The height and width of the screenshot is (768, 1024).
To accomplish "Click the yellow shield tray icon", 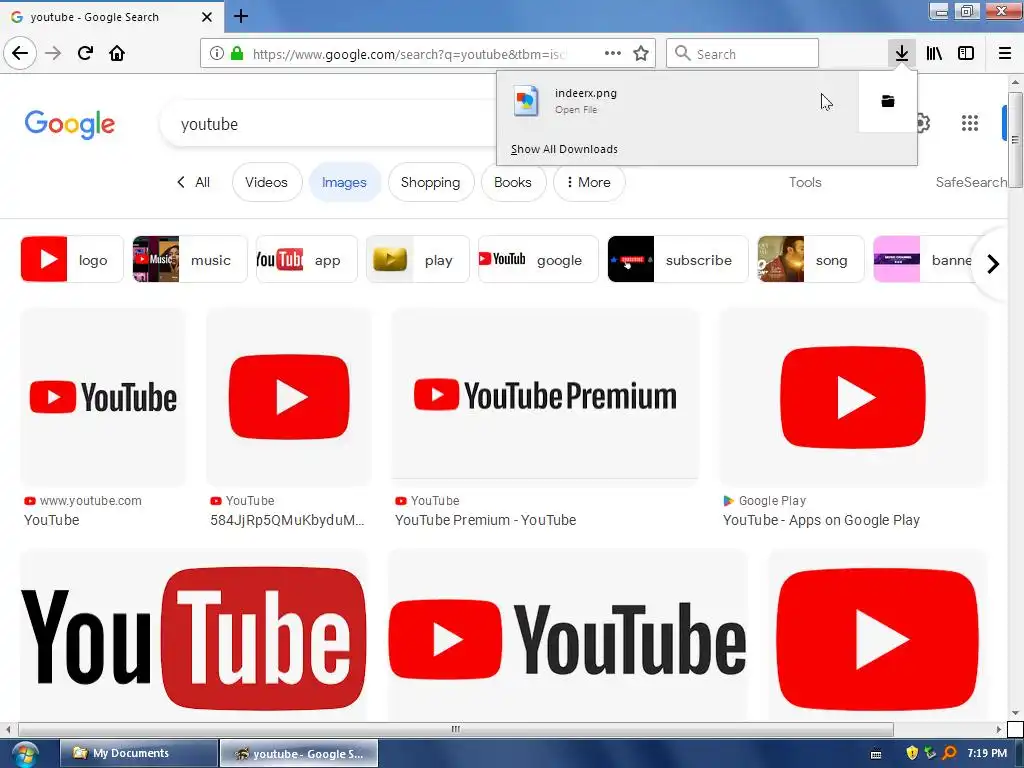I will 912,753.
